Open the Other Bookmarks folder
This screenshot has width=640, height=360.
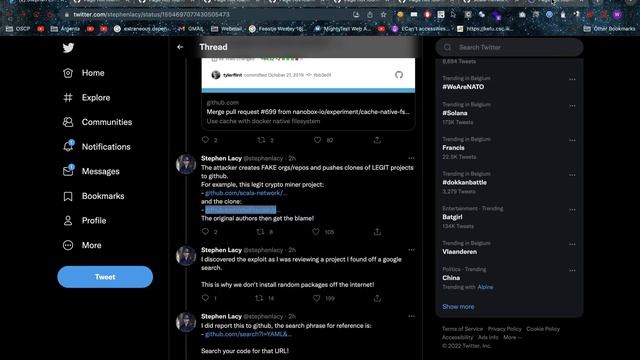click(610, 29)
